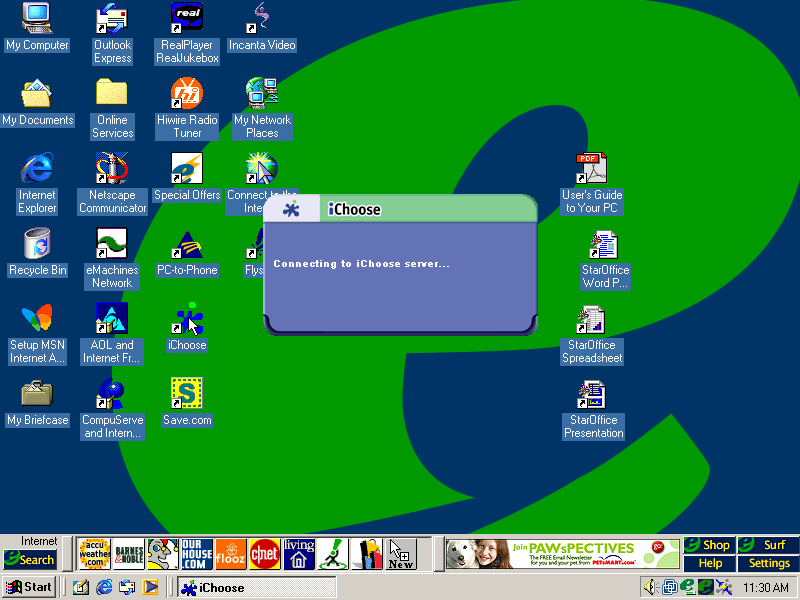This screenshot has height=600, width=800.
Task: Click the PAWsPECTIVES PetSmart banner ad
Action: [x=563, y=553]
